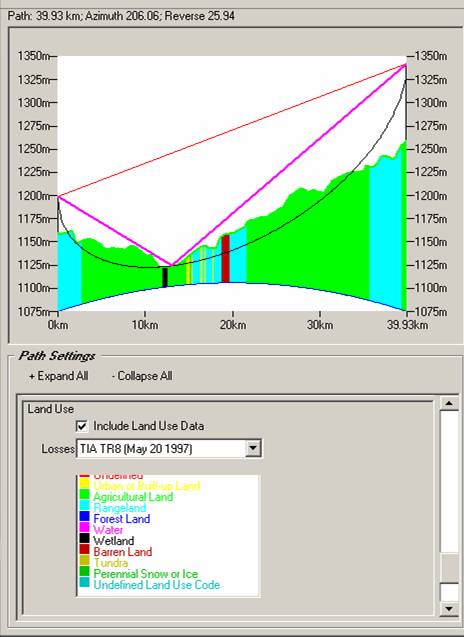The height and width of the screenshot is (637, 464).
Task: Open the Losses dropdown arrow
Action: tap(253, 449)
